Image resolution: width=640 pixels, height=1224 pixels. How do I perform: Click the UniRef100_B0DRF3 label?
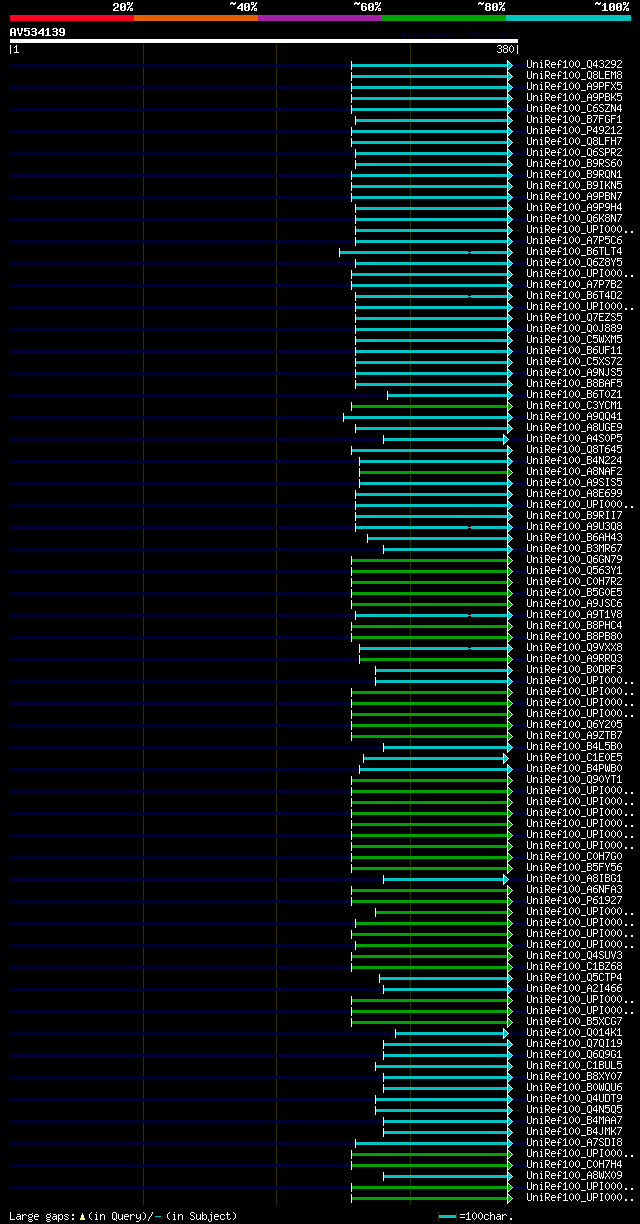point(574,669)
